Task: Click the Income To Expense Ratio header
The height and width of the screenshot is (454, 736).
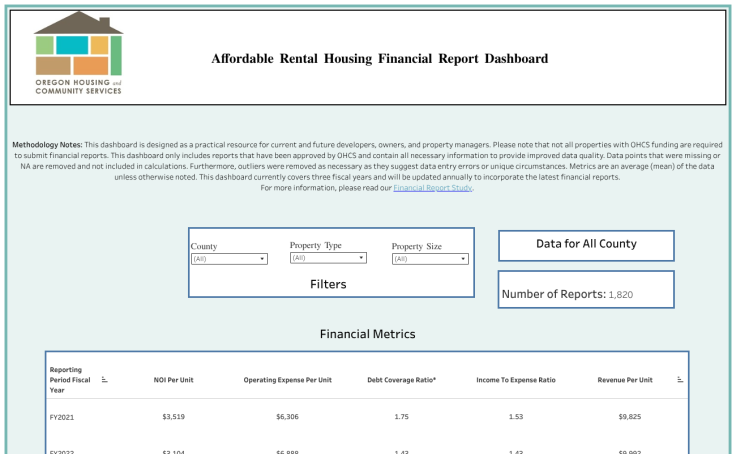Action: (515, 380)
